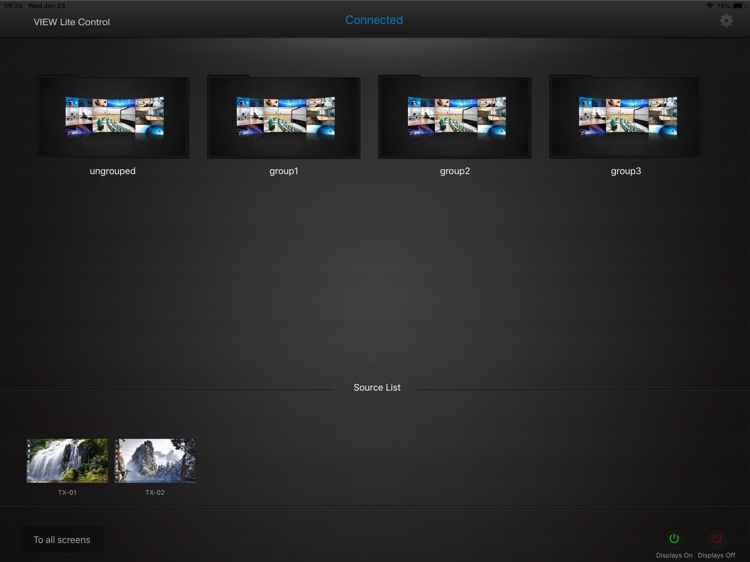Click the TX-01 source label
This screenshot has width=750, height=562.
[67, 492]
